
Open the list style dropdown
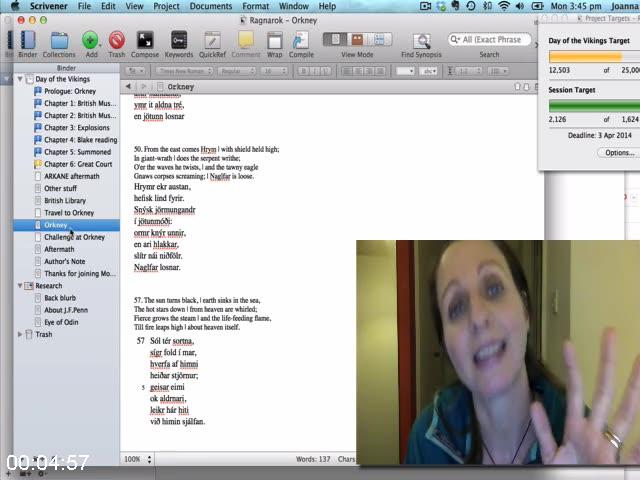(x=498, y=71)
